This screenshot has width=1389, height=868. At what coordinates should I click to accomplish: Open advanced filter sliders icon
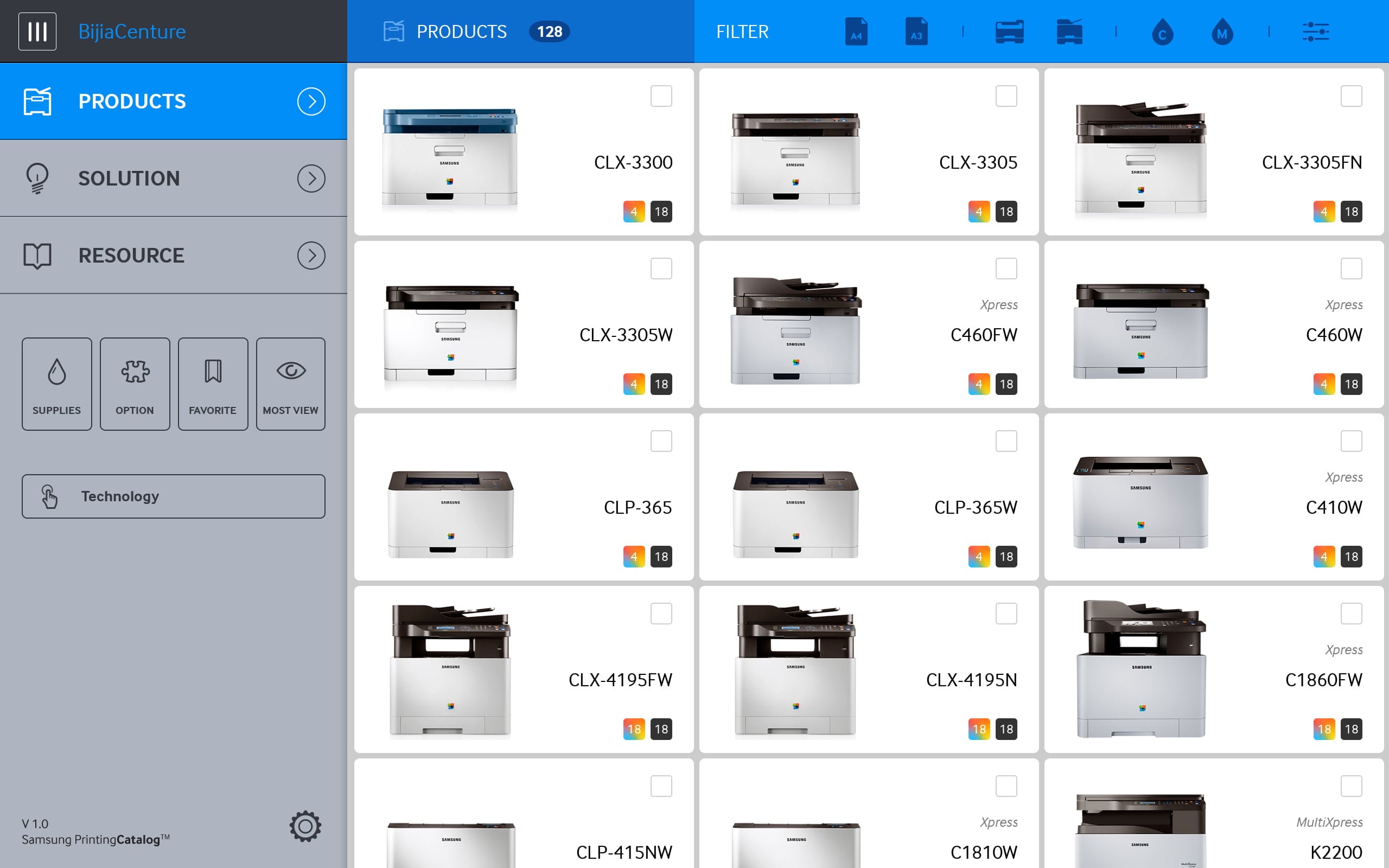(1316, 31)
